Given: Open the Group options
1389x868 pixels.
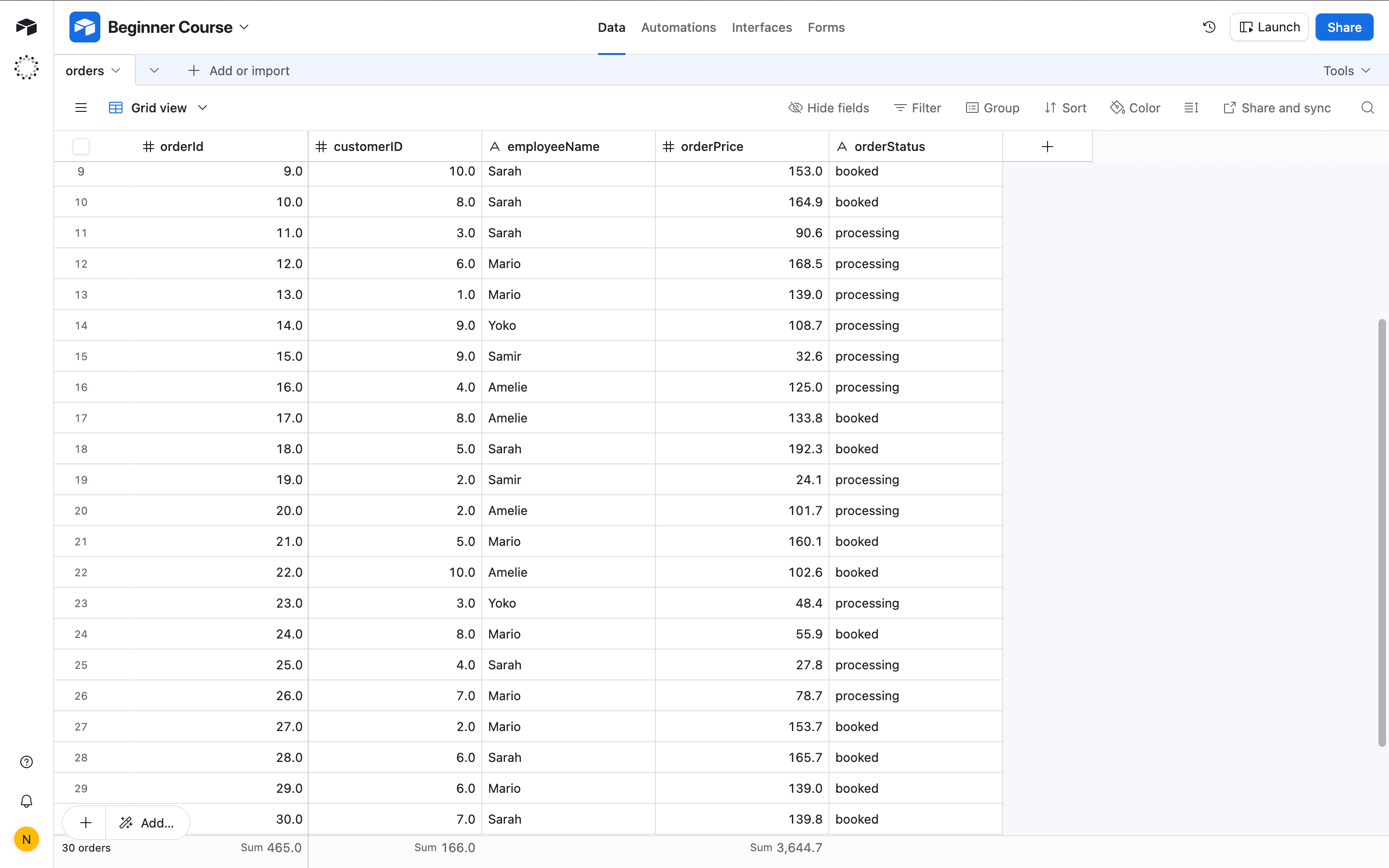Looking at the screenshot, I should point(993,108).
